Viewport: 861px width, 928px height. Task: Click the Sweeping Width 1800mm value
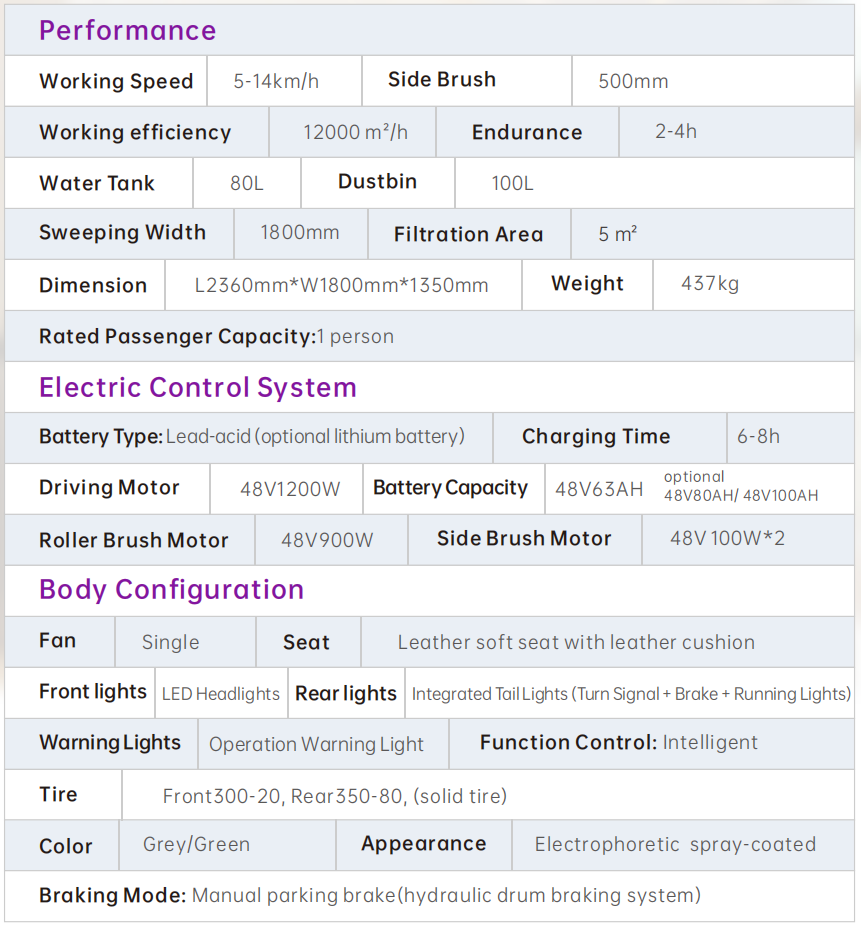pyautogui.click(x=299, y=233)
